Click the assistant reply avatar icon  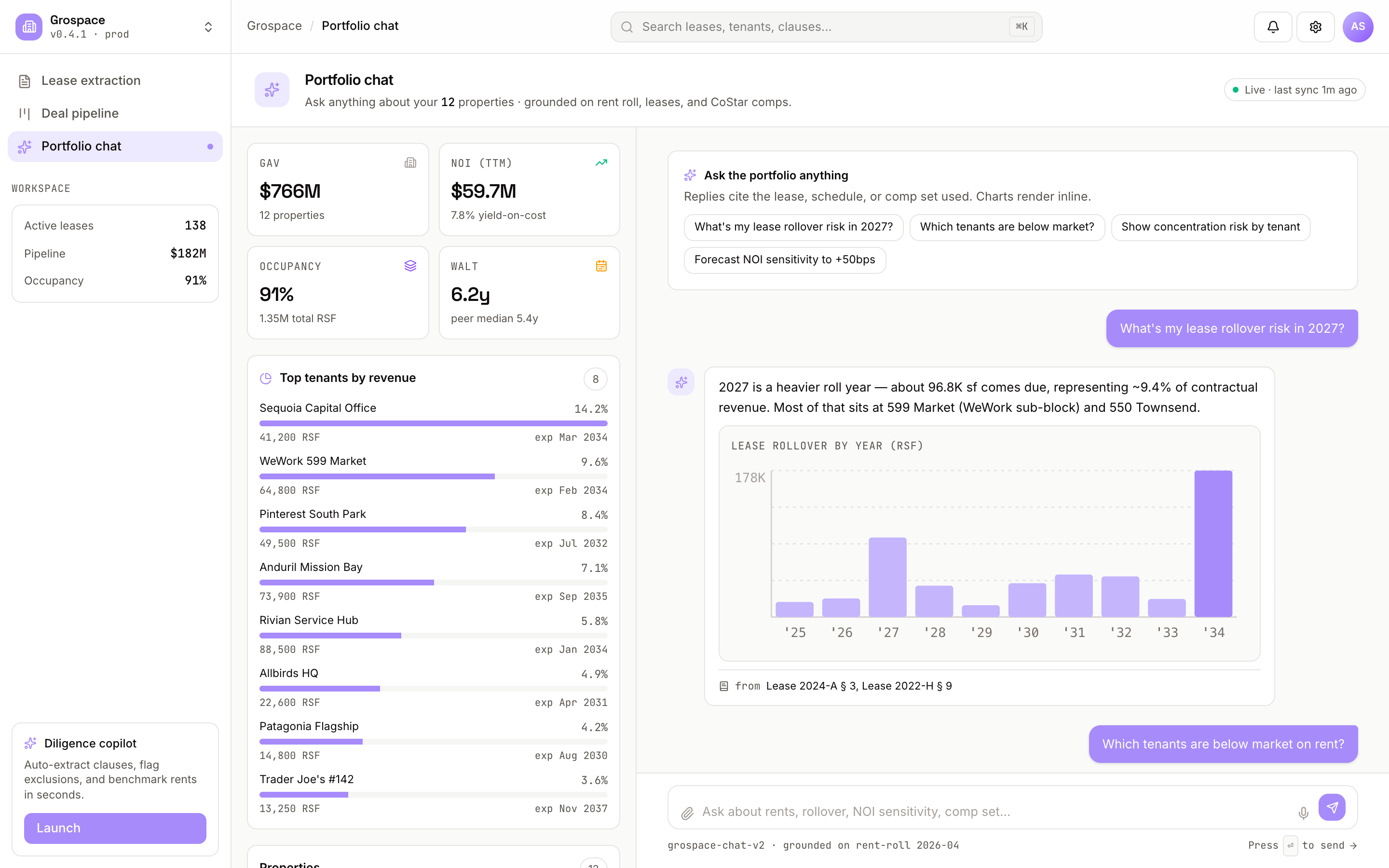click(x=681, y=382)
